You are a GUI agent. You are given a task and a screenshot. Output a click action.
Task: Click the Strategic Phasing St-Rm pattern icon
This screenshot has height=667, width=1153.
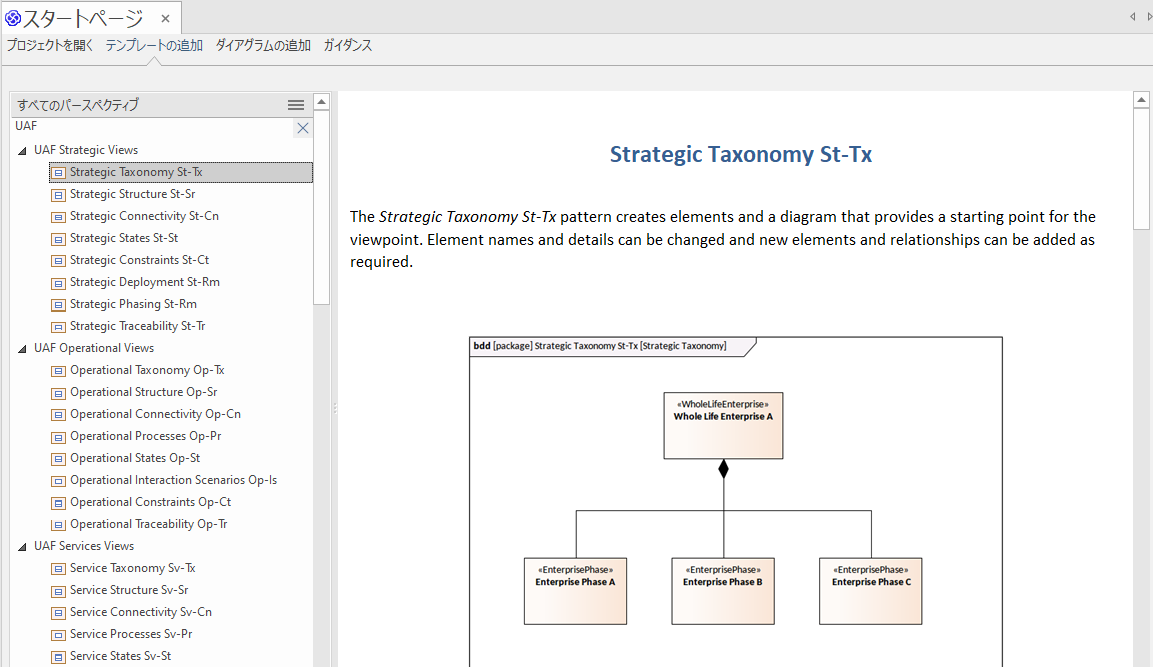click(58, 305)
